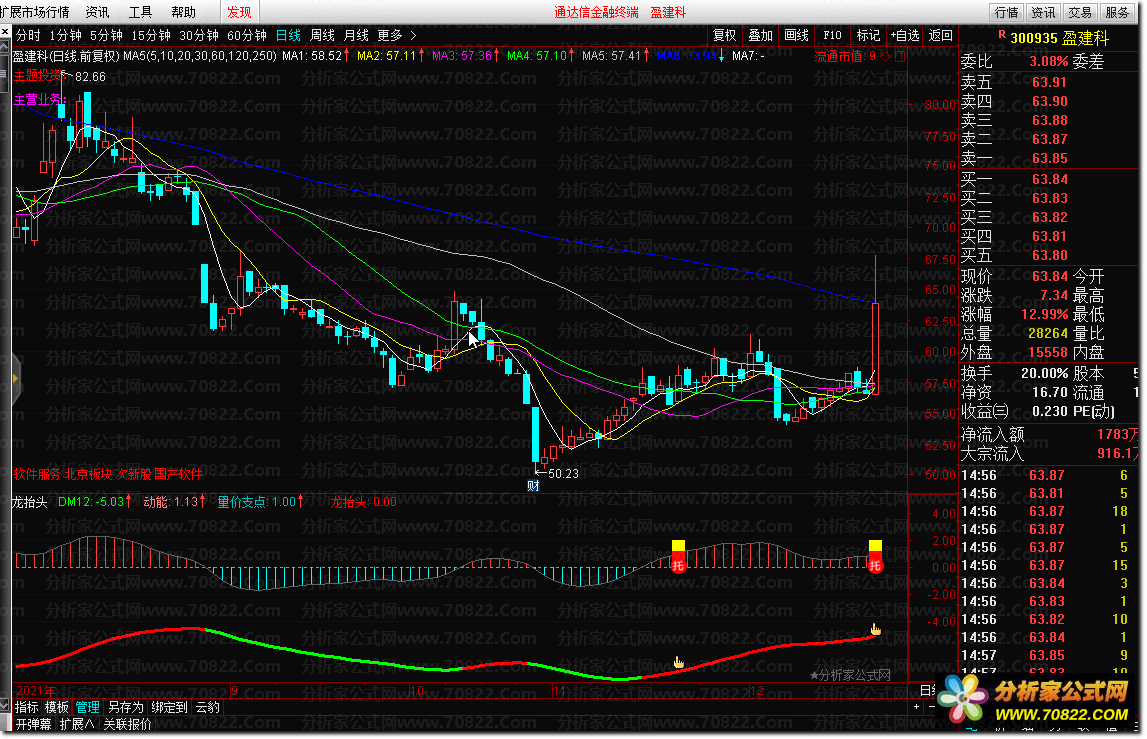The image size is (1147, 739).
Task: Click the 画线 drawing tool button
Action: [x=797, y=35]
